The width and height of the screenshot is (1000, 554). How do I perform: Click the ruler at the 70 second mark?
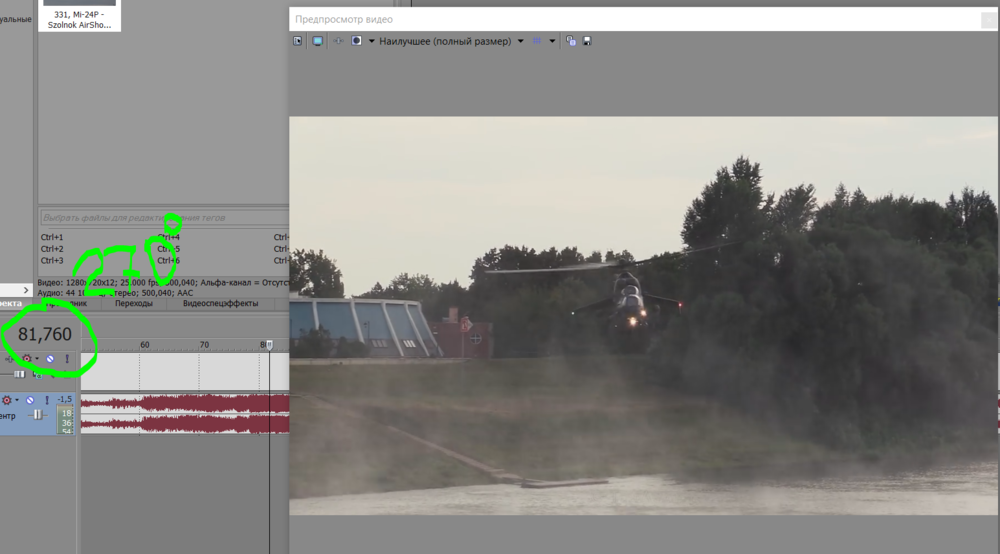tap(204, 345)
